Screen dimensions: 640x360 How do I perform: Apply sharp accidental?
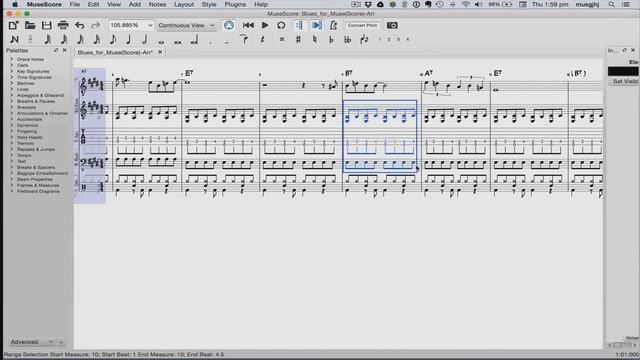click(x=298, y=40)
